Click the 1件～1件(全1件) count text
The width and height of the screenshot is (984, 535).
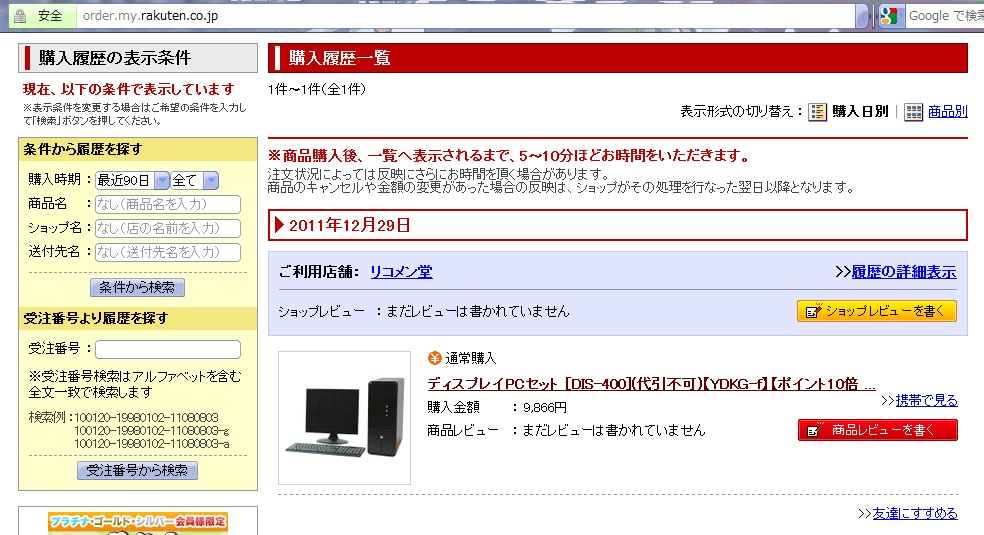[317, 89]
